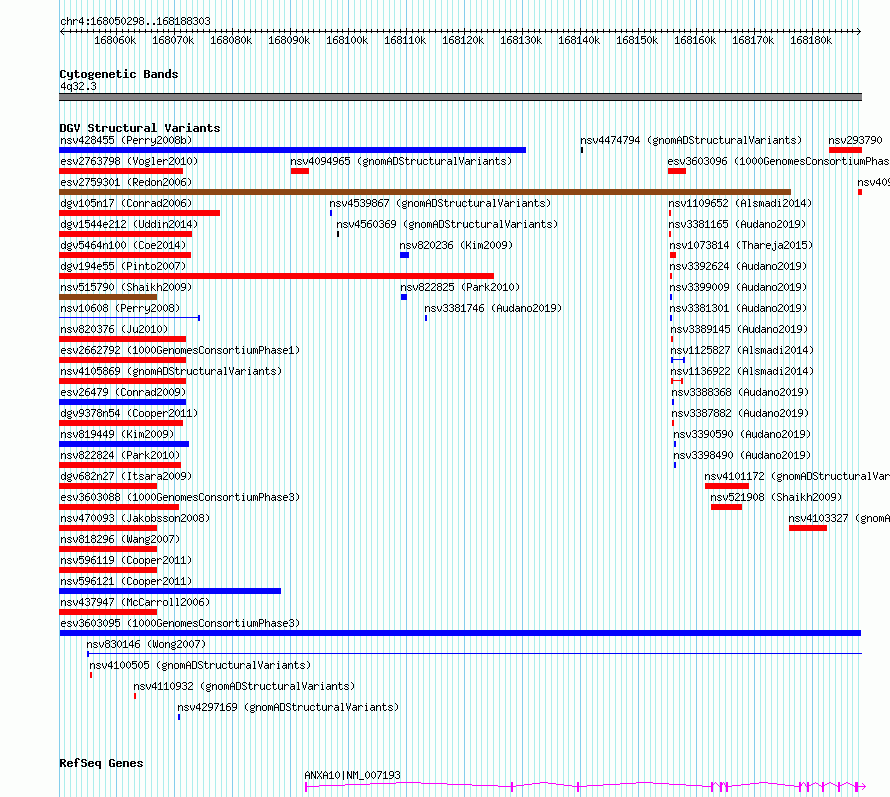
Task: Click the 168100k ruler tick label
Action: click(347, 41)
